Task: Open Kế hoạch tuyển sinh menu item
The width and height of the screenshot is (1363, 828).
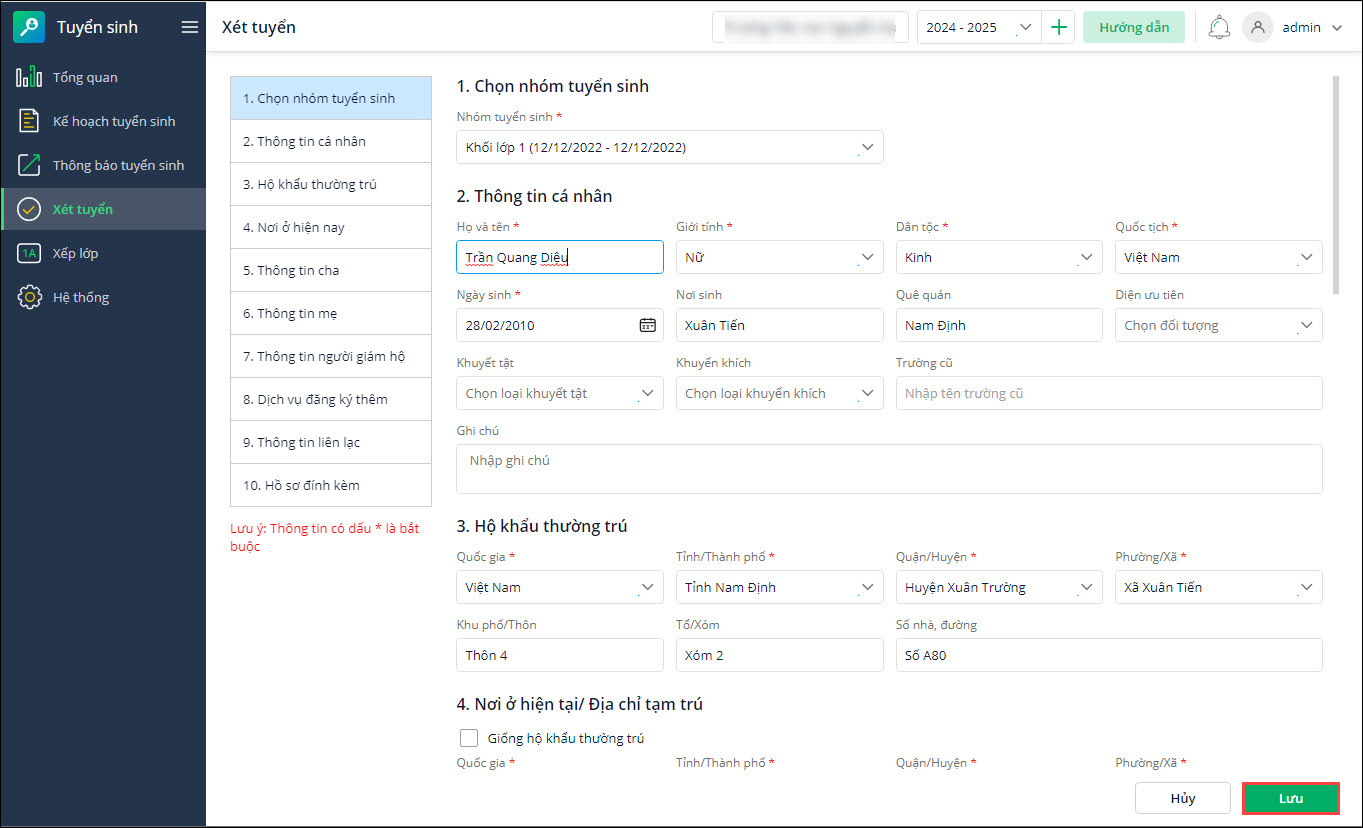Action: pos(103,121)
